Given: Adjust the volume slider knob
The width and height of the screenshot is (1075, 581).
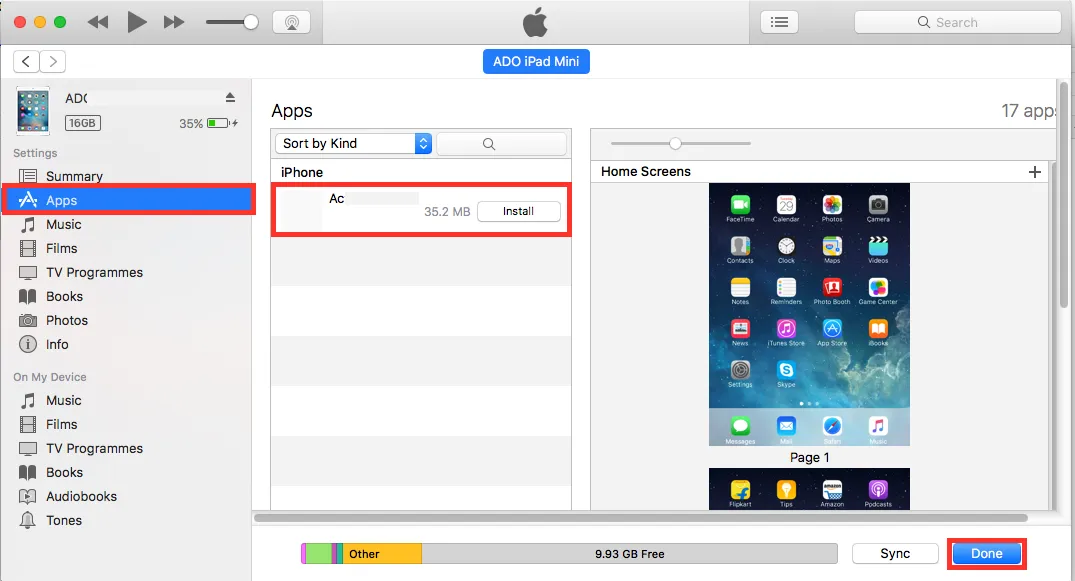Looking at the screenshot, I should pyautogui.click(x=251, y=23).
